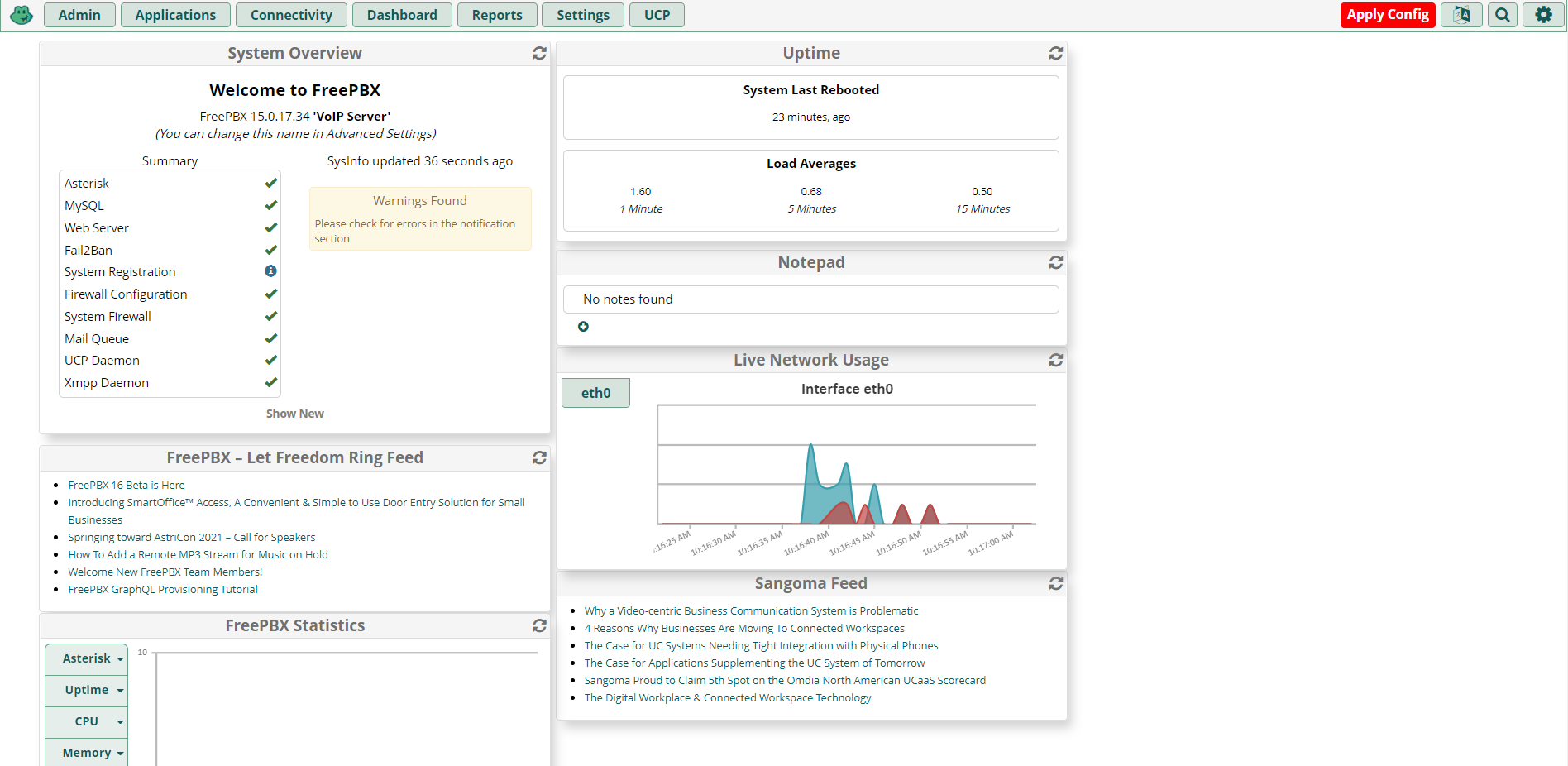The width and height of the screenshot is (1568, 766).
Task: Refresh the Notepad panel
Action: 1056,262
